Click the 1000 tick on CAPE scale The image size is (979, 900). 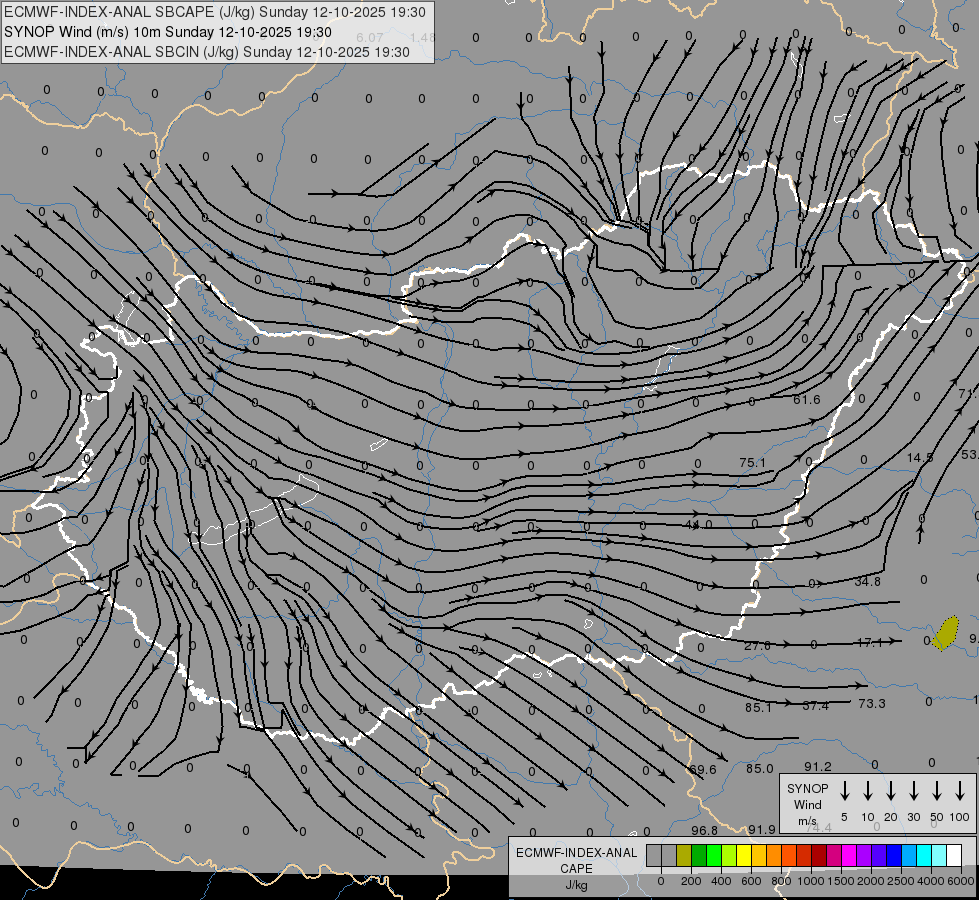coord(811,881)
